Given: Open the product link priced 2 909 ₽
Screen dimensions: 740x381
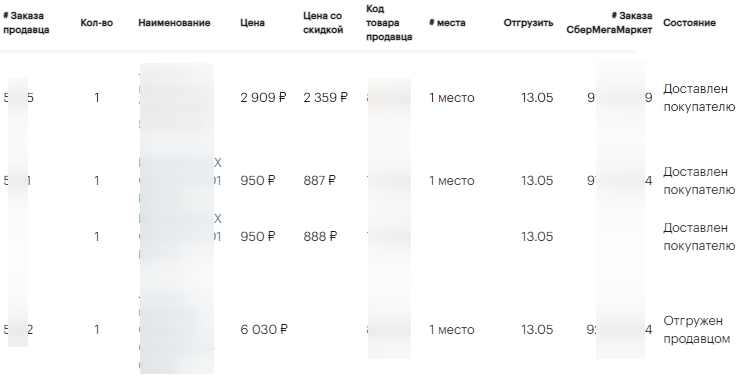Looking at the screenshot, I should 177,98.
